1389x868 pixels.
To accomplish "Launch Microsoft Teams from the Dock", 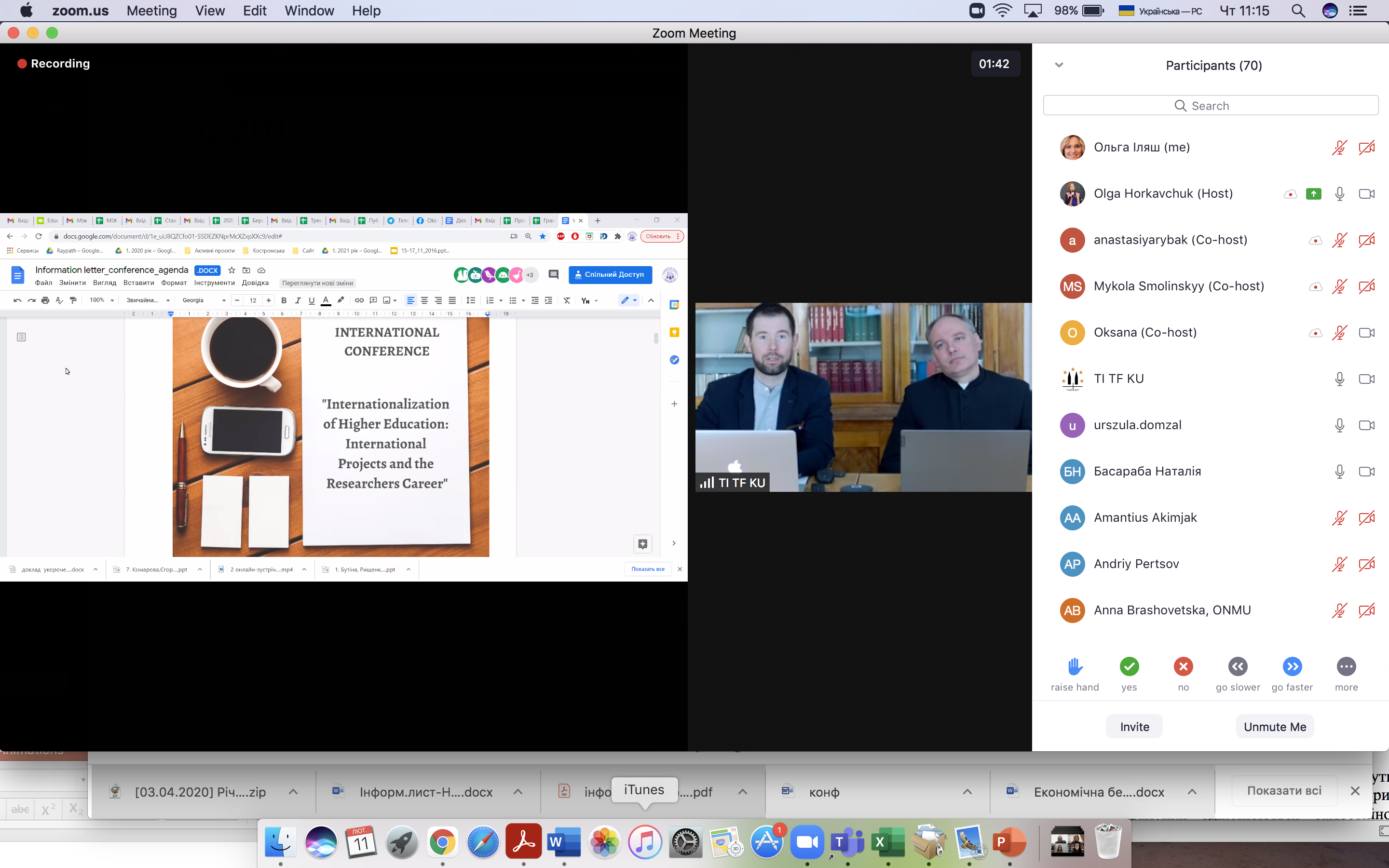I will coord(847,842).
